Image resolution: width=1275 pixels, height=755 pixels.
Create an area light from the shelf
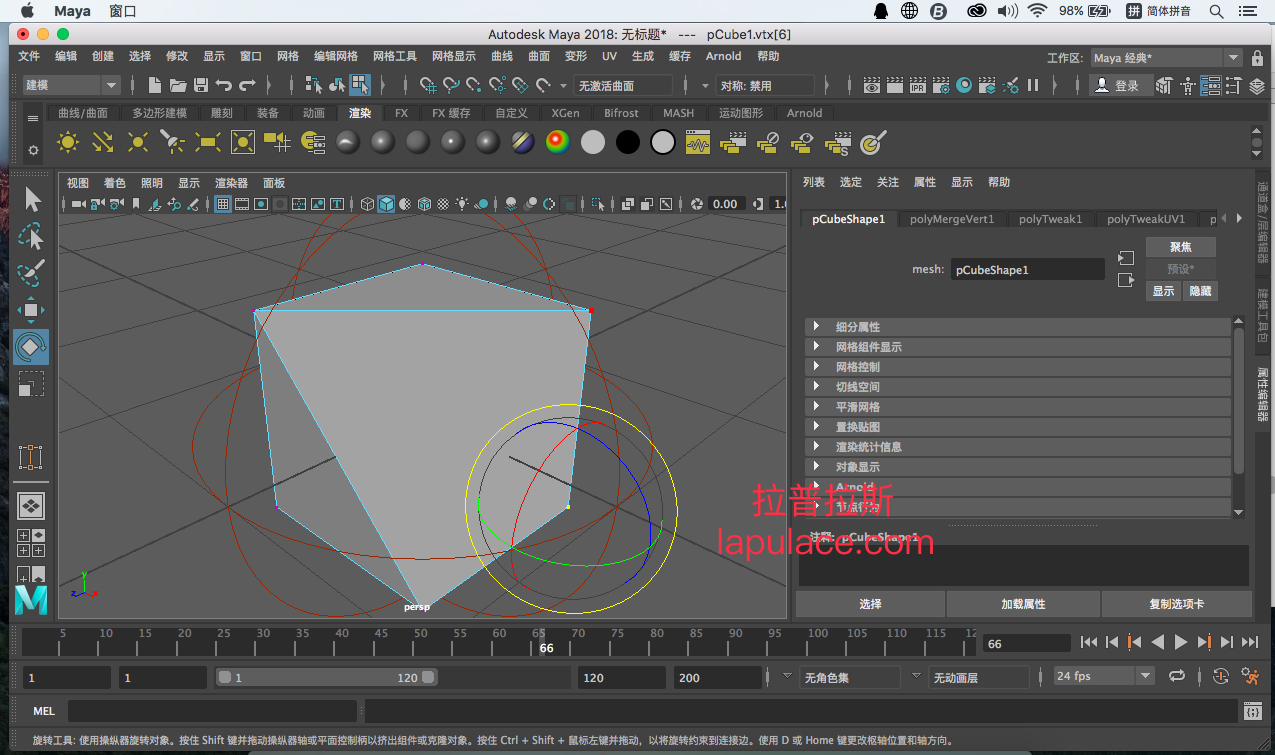coord(208,143)
